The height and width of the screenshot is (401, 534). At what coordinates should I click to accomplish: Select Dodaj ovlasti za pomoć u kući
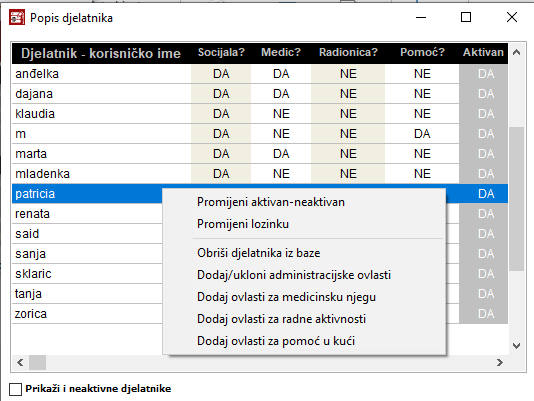(x=276, y=341)
